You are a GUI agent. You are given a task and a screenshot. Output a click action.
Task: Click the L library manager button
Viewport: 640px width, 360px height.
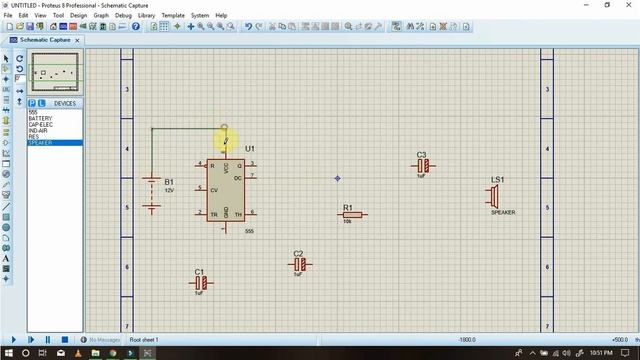pyautogui.click(x=41, y=103)
